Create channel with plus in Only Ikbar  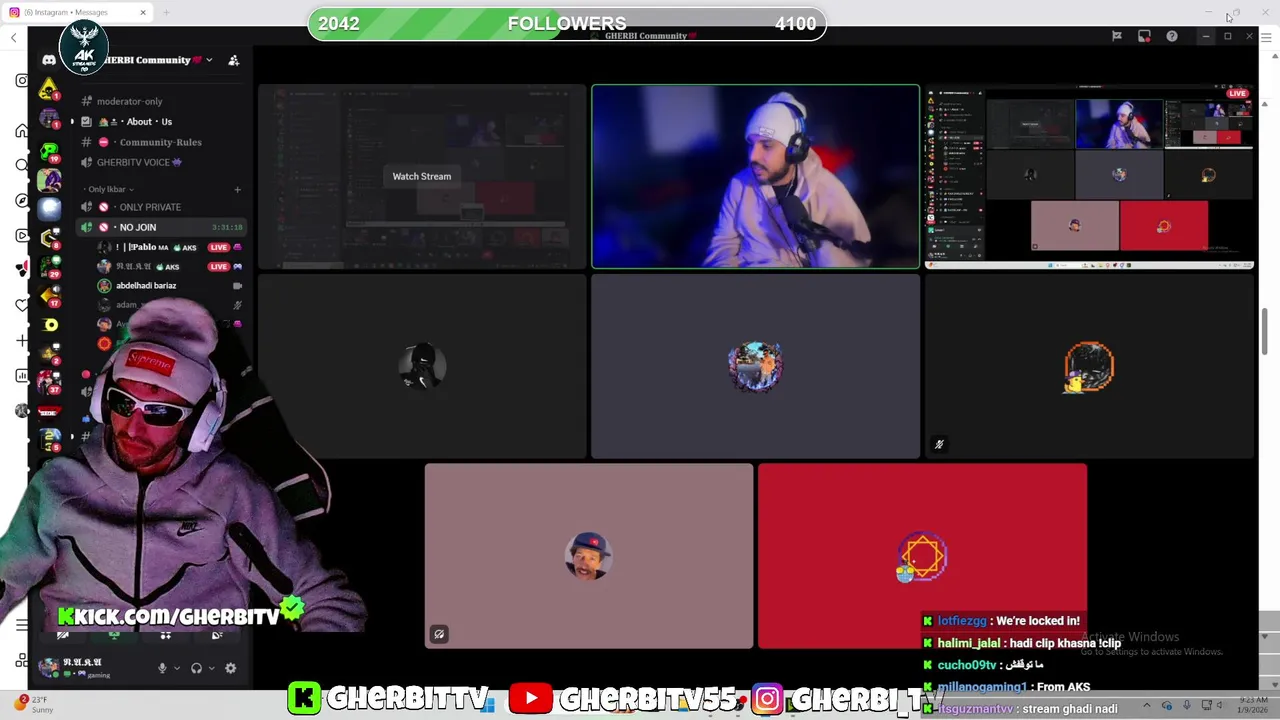point(237,189)
